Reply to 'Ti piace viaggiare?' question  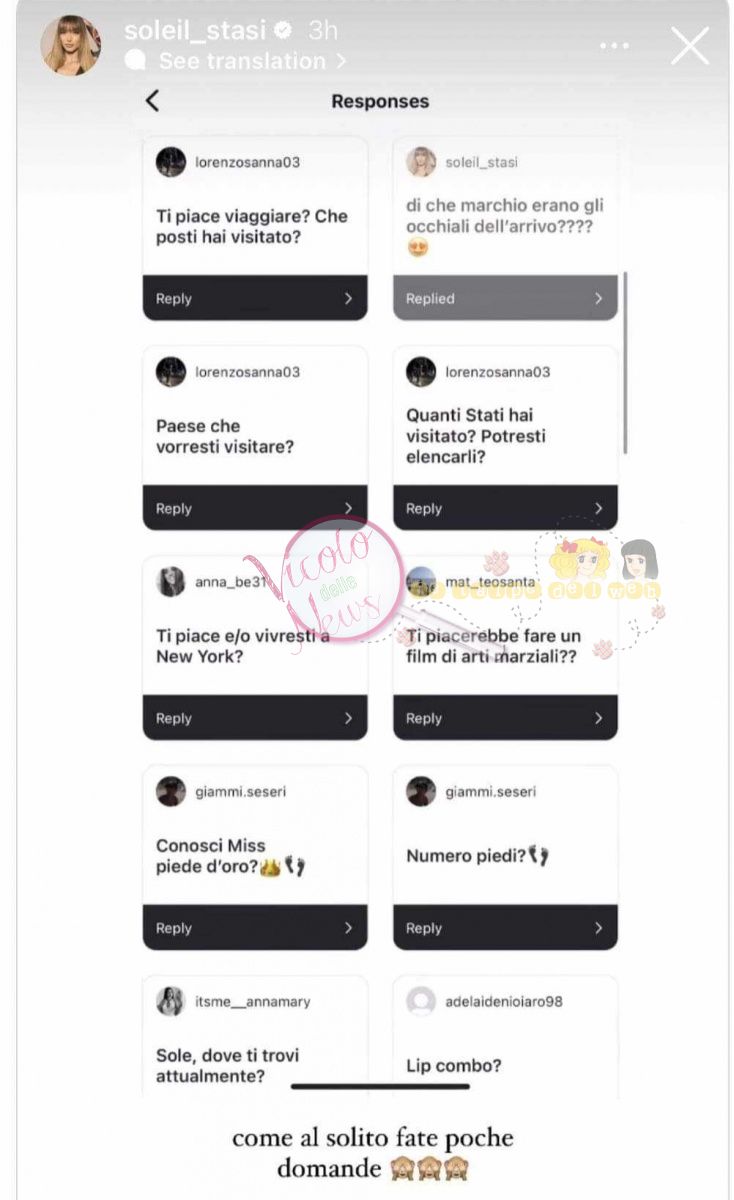(x=255, y=298)
